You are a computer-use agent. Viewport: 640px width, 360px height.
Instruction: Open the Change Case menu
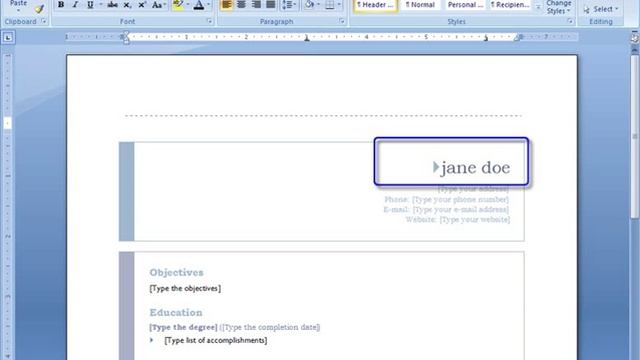tap(158, 4)
